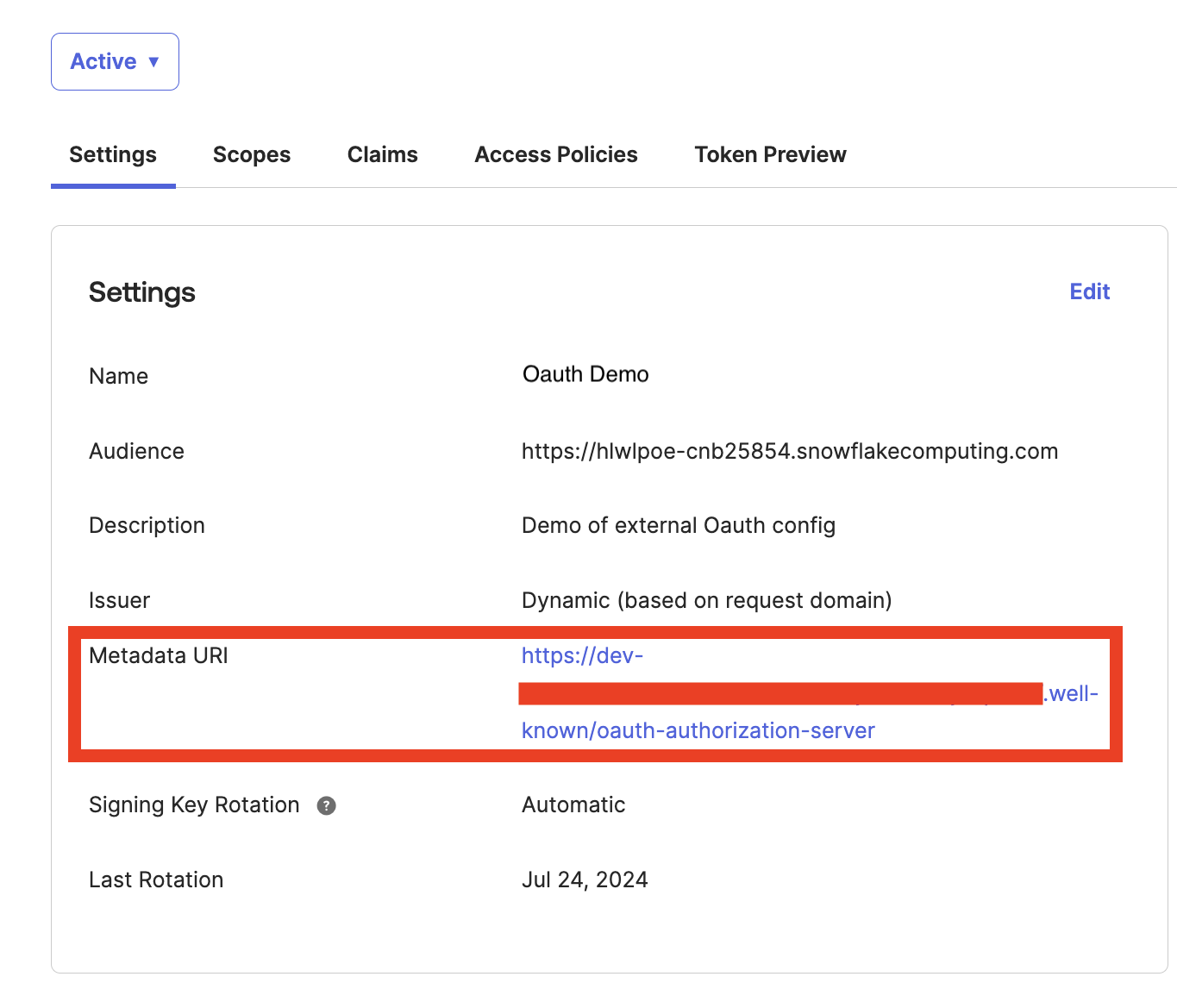Image resolution: width=1177 pixels, height=1008 pixels.
Task: Select the Audience URL value
Action: point(789,451)
